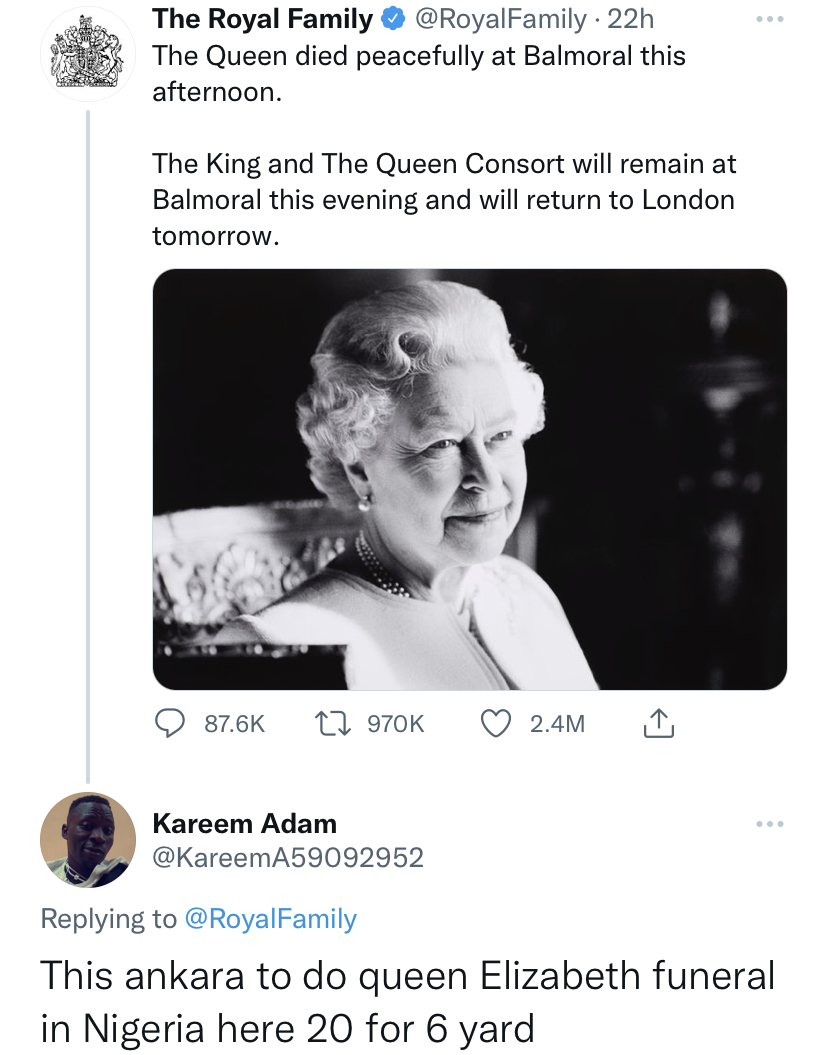
Task: Open more options on Kareem Adam's reply
Action: click(767, 823)
